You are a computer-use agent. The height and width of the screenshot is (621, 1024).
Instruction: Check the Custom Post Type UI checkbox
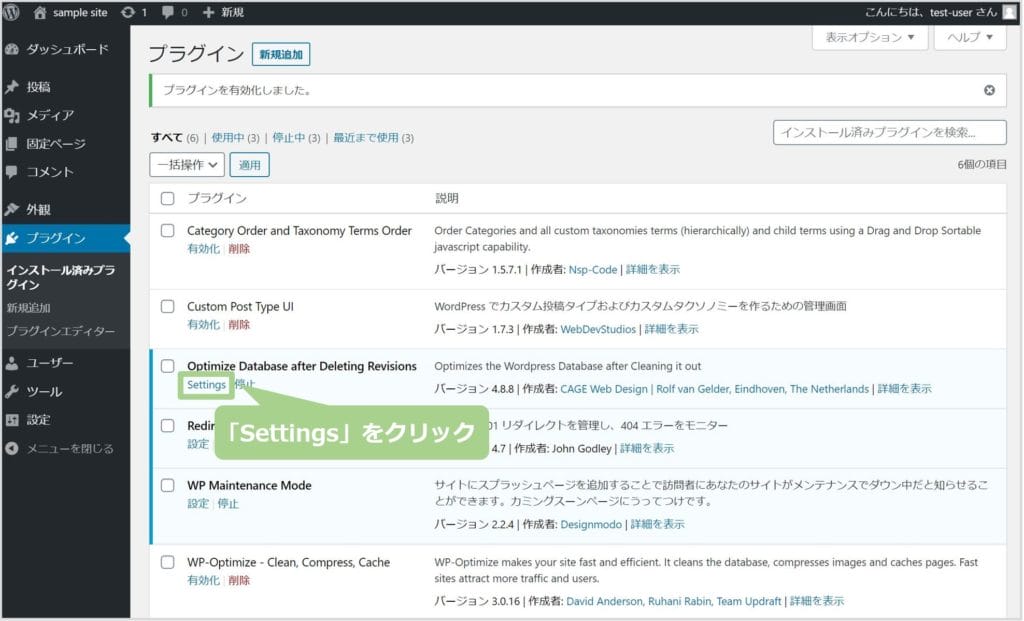[168, 306]
